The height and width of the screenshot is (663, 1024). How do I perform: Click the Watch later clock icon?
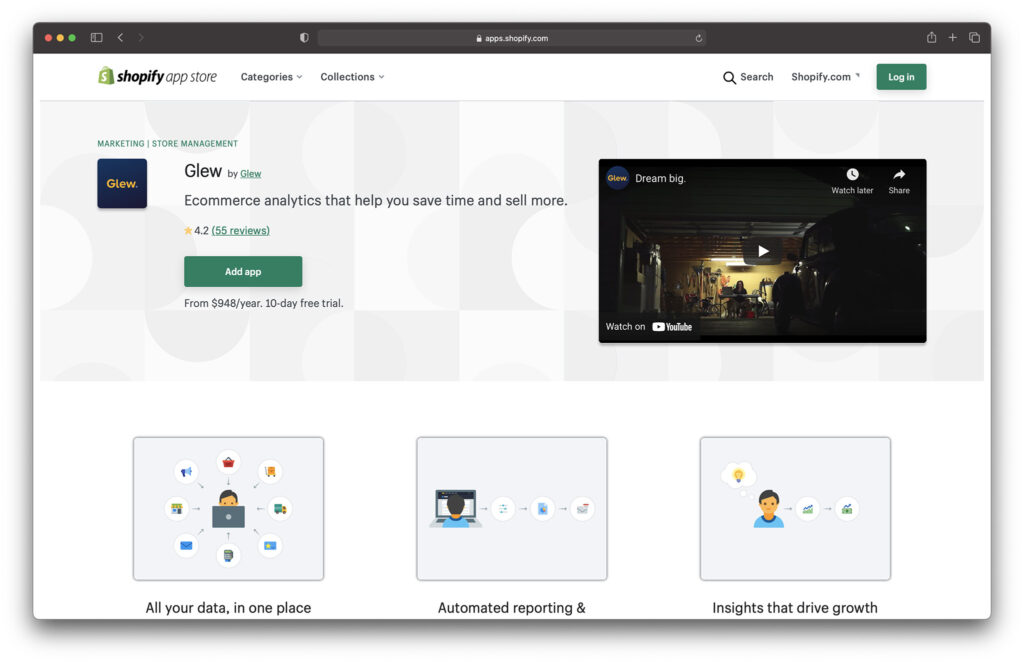click(x=852, y=174)
